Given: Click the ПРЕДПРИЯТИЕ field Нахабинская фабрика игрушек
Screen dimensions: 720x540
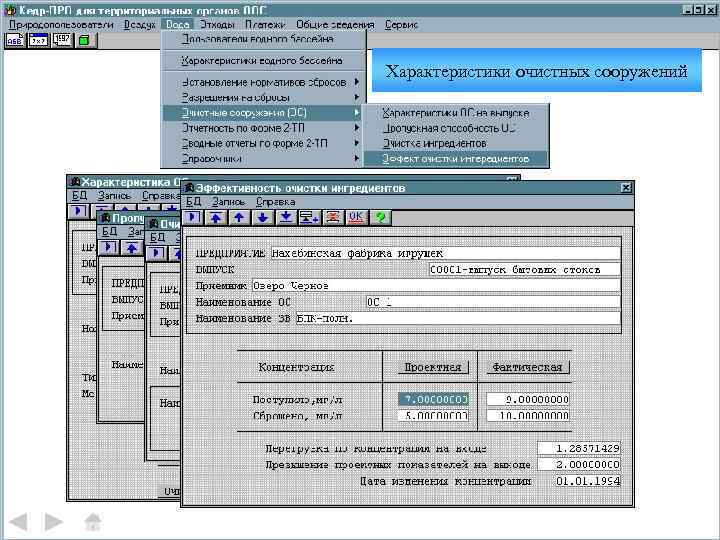Looking at the screenshot, I should point(445,253).
